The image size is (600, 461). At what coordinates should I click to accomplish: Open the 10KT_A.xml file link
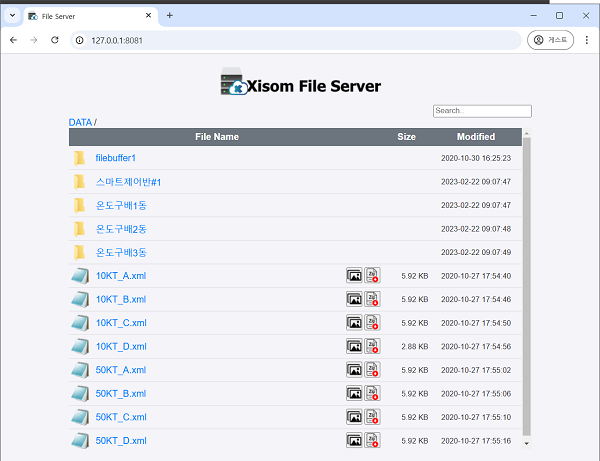click(x=121, y=276)
